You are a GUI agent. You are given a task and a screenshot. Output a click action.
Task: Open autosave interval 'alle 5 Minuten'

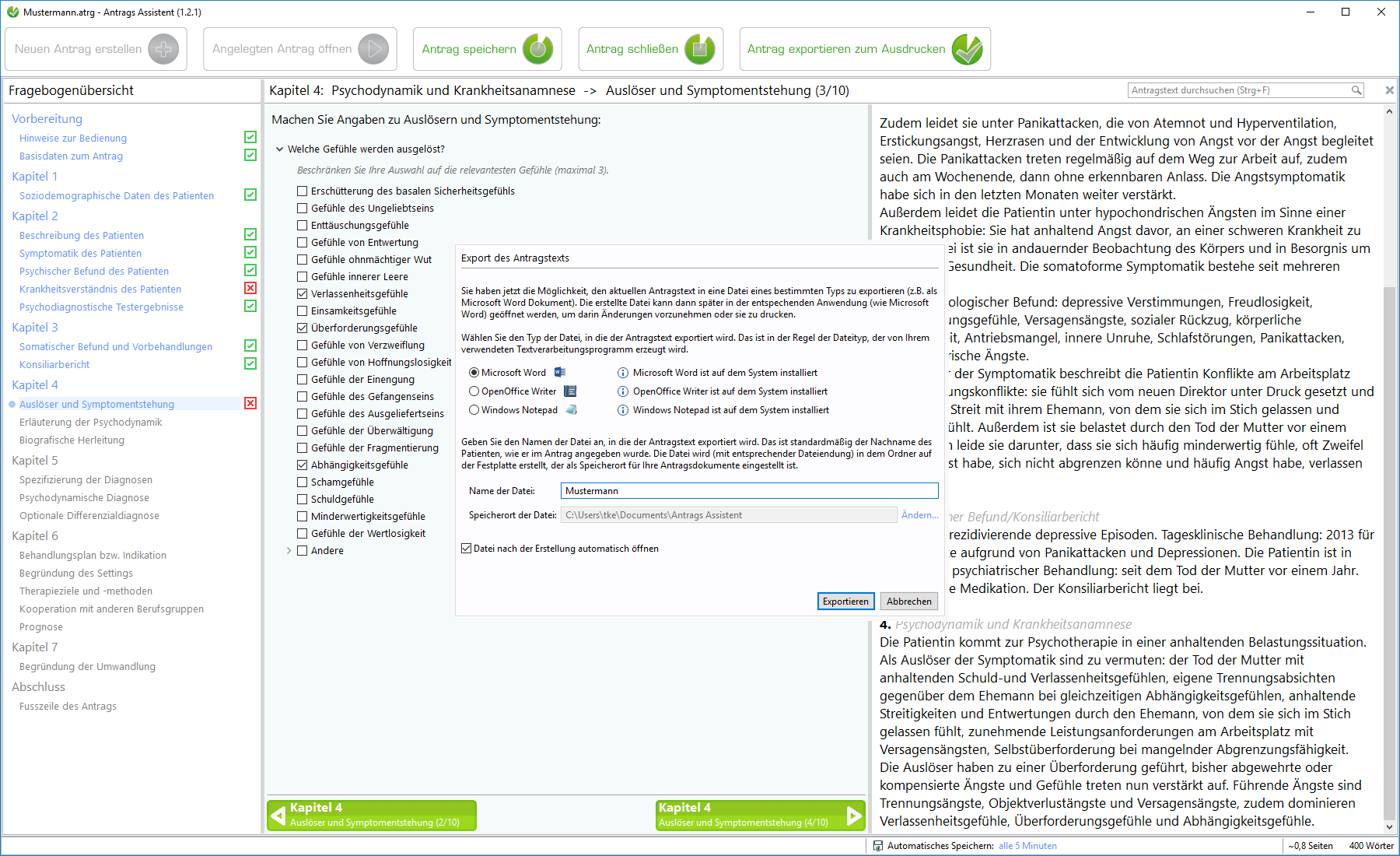[1027, 846]
